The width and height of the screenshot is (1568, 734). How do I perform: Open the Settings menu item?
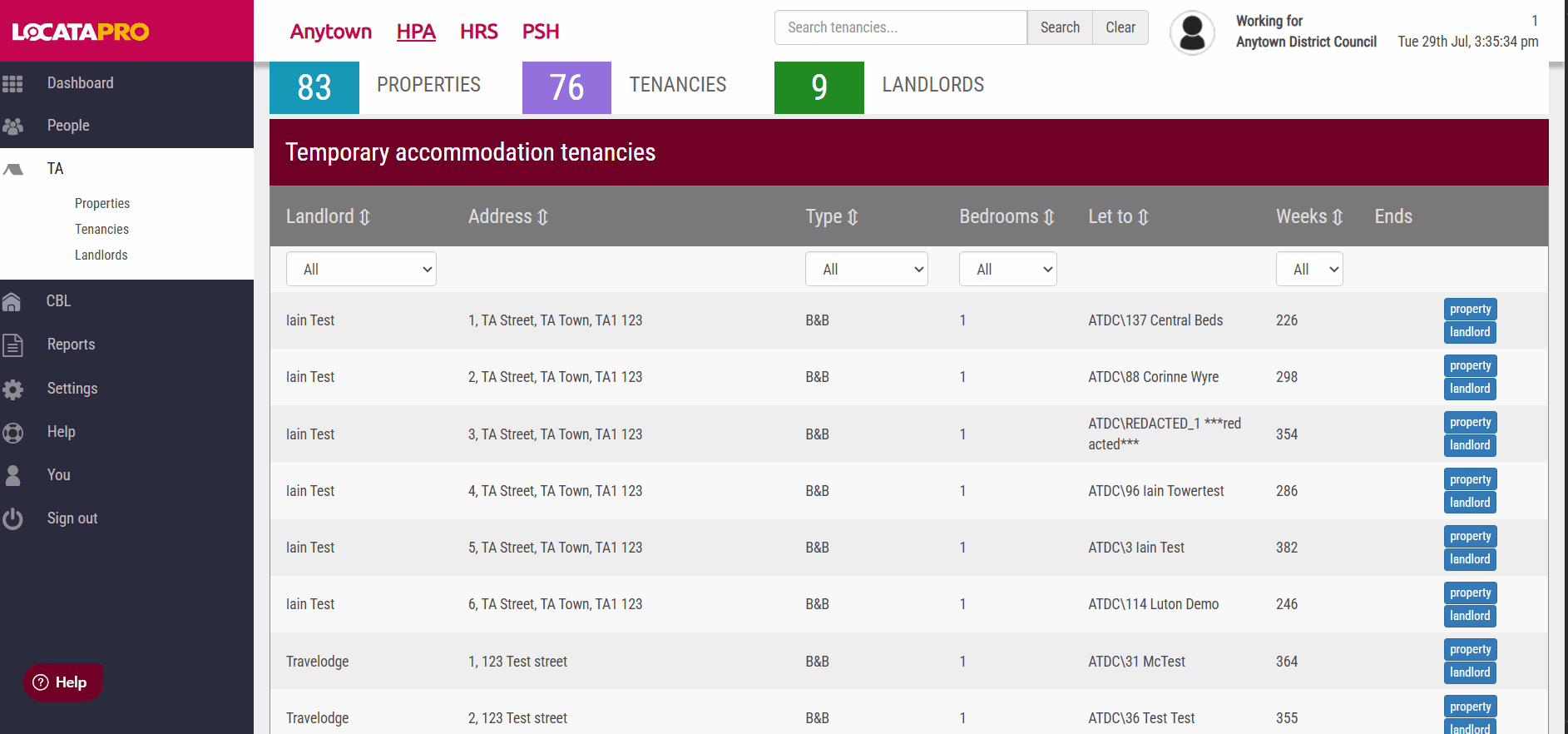click(x=72, y=389)
